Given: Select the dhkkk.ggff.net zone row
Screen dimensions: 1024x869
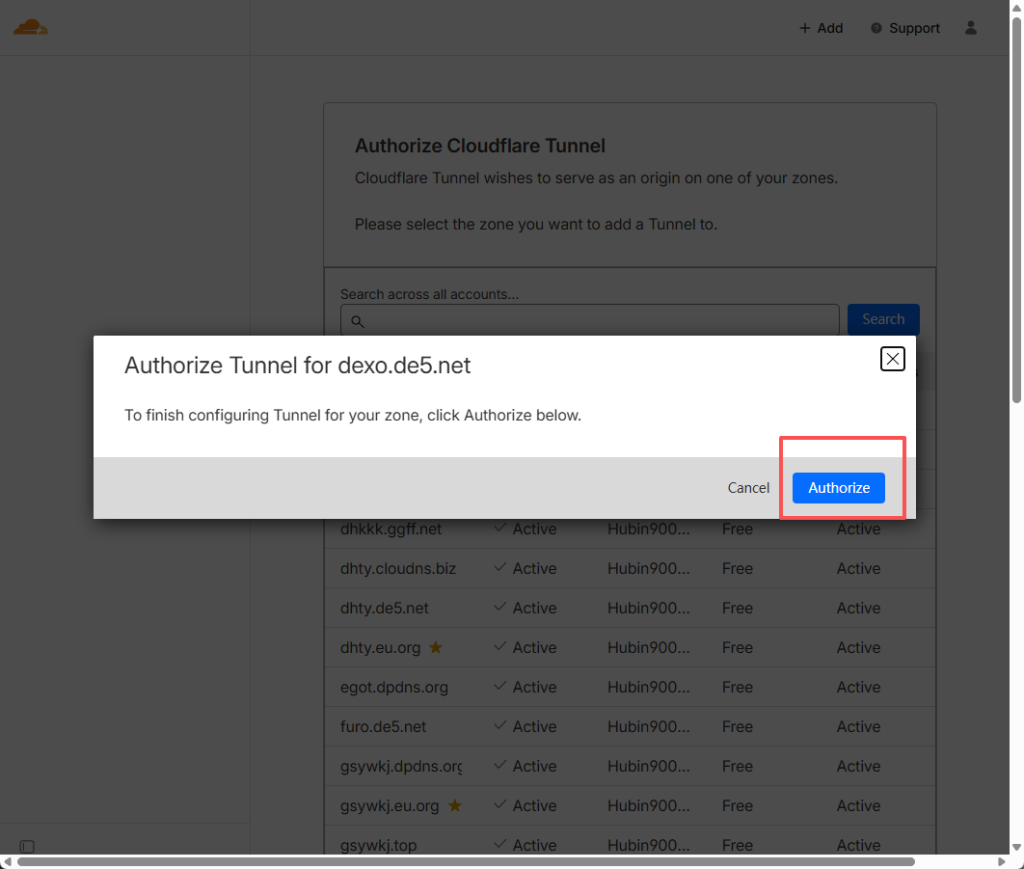Looking at the screenshot, I should point(391,529).
